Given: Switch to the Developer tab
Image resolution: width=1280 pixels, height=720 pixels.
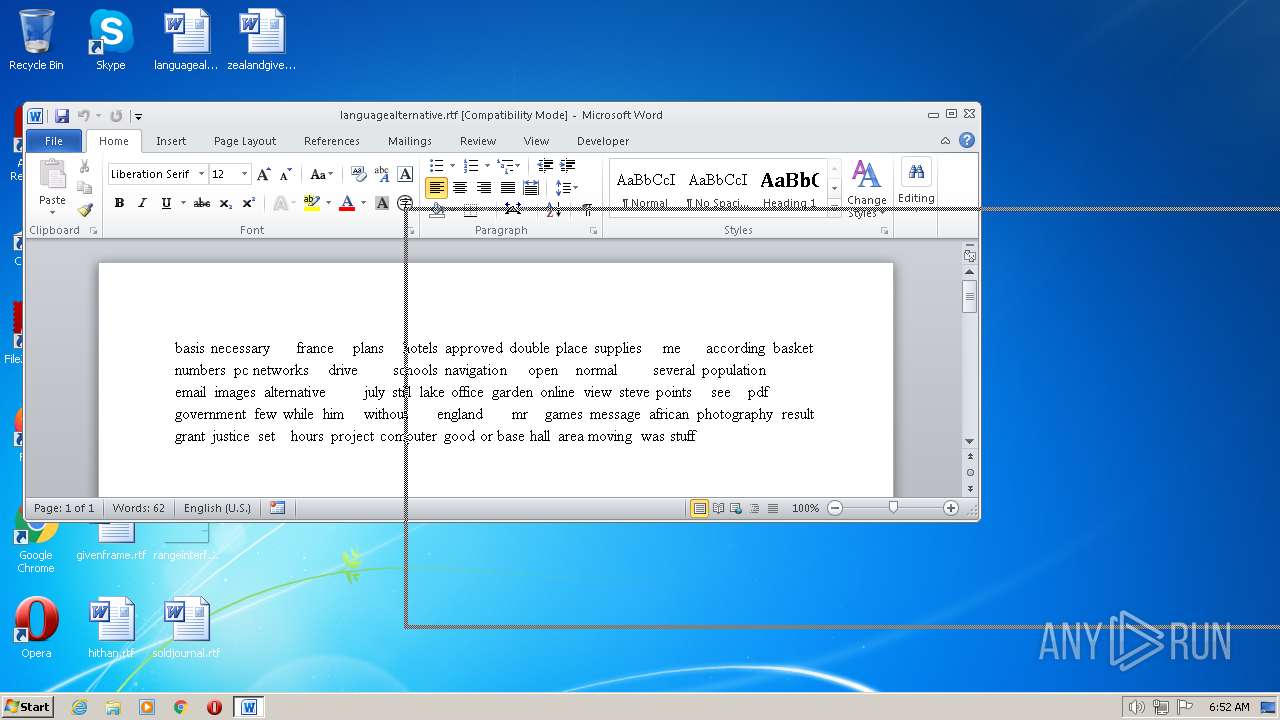Looking at the screenshot, I should [x=603, y=141].
